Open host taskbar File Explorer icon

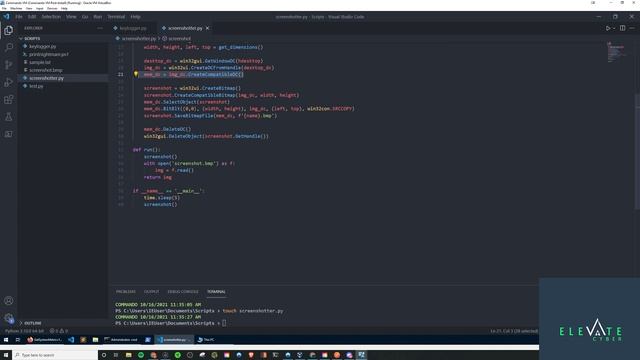(129, 355)
